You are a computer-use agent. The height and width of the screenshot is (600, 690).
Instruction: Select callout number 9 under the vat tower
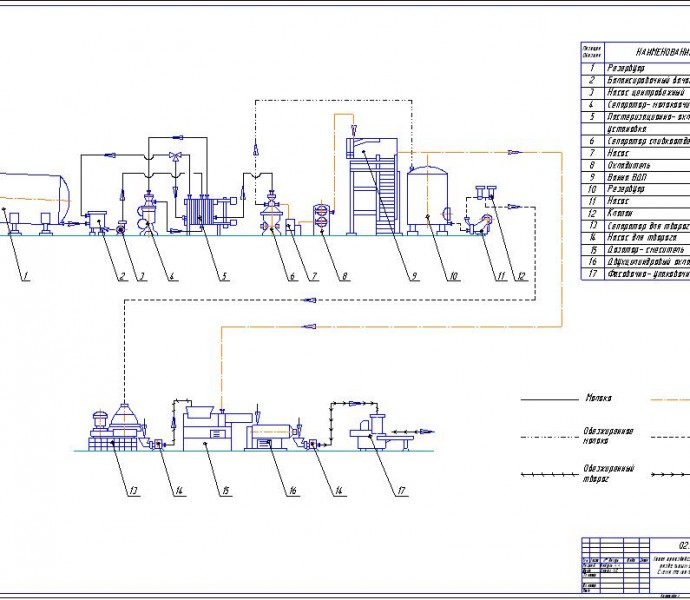click(x=414, y=276)
